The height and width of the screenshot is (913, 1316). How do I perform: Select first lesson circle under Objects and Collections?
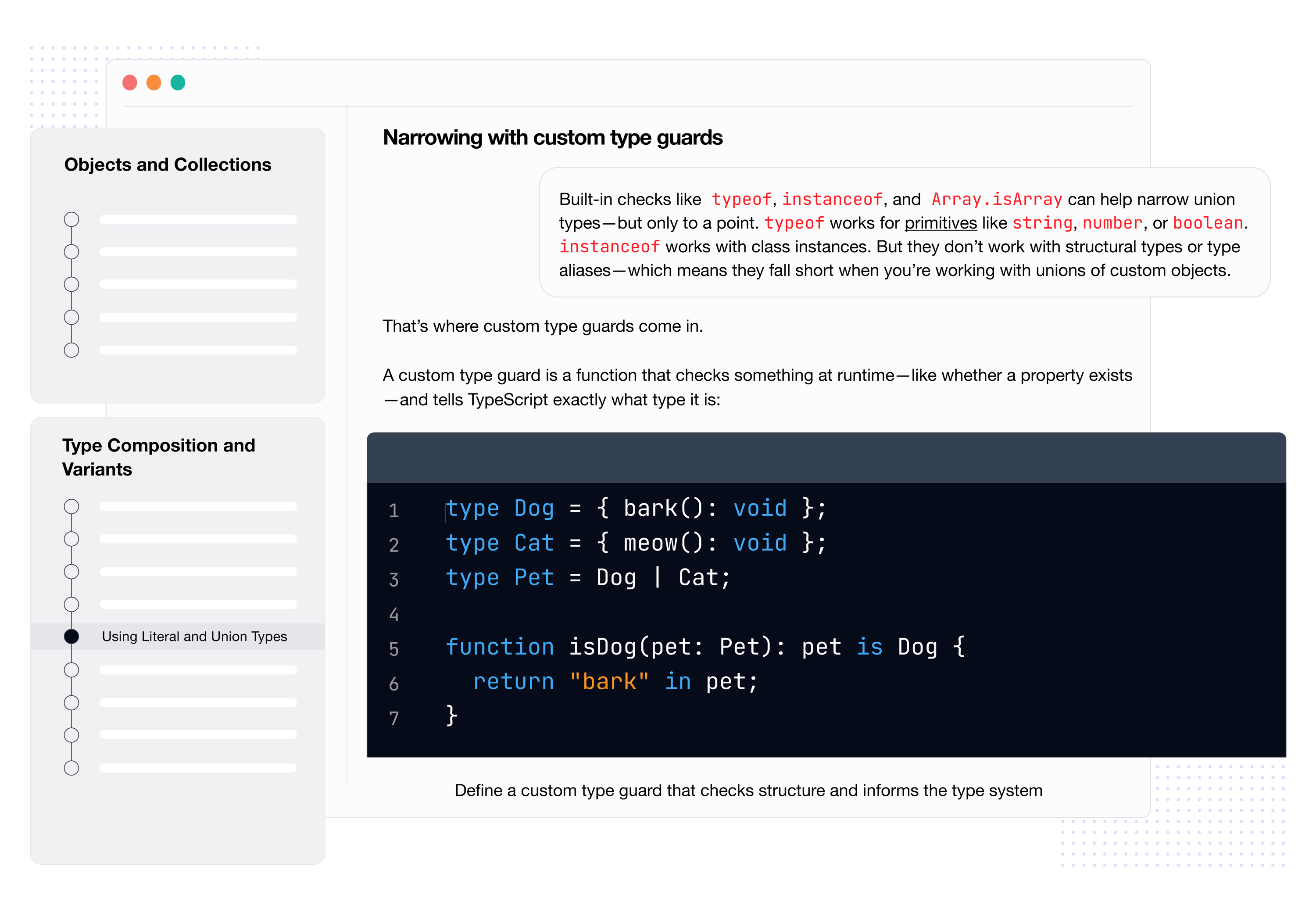point(72,219)
